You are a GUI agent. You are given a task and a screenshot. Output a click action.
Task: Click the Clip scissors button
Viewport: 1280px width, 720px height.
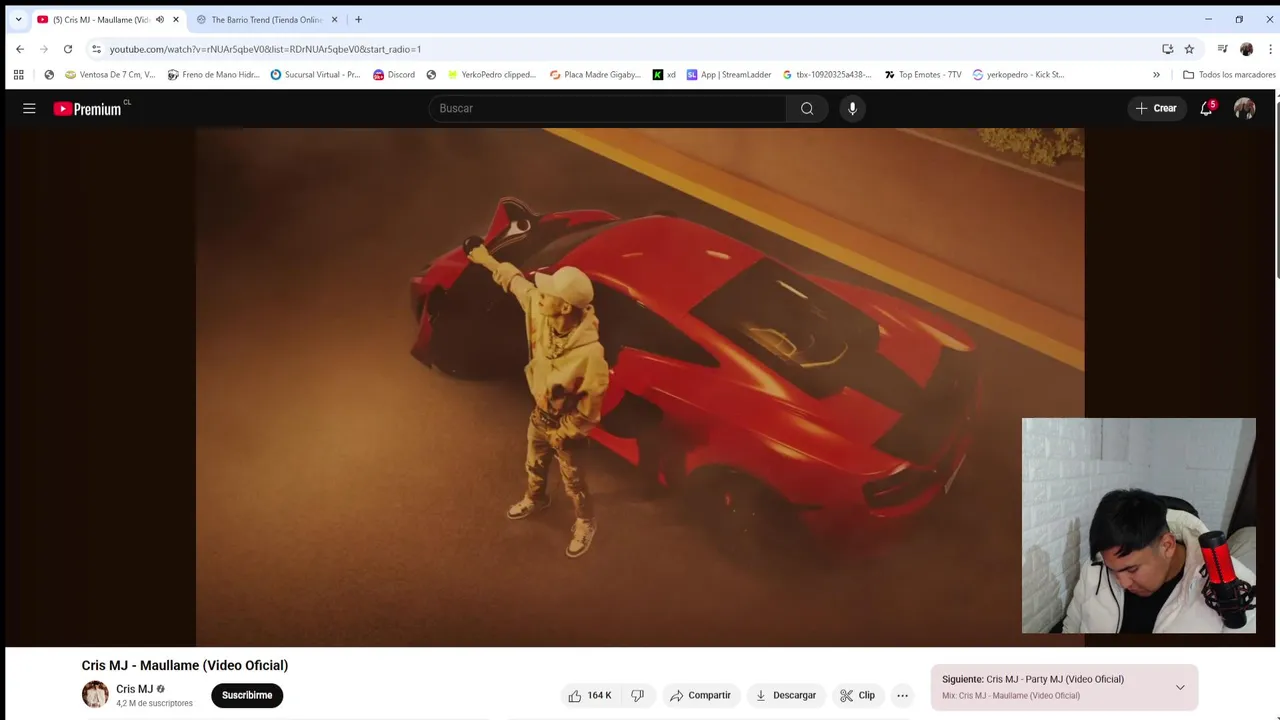857,695
